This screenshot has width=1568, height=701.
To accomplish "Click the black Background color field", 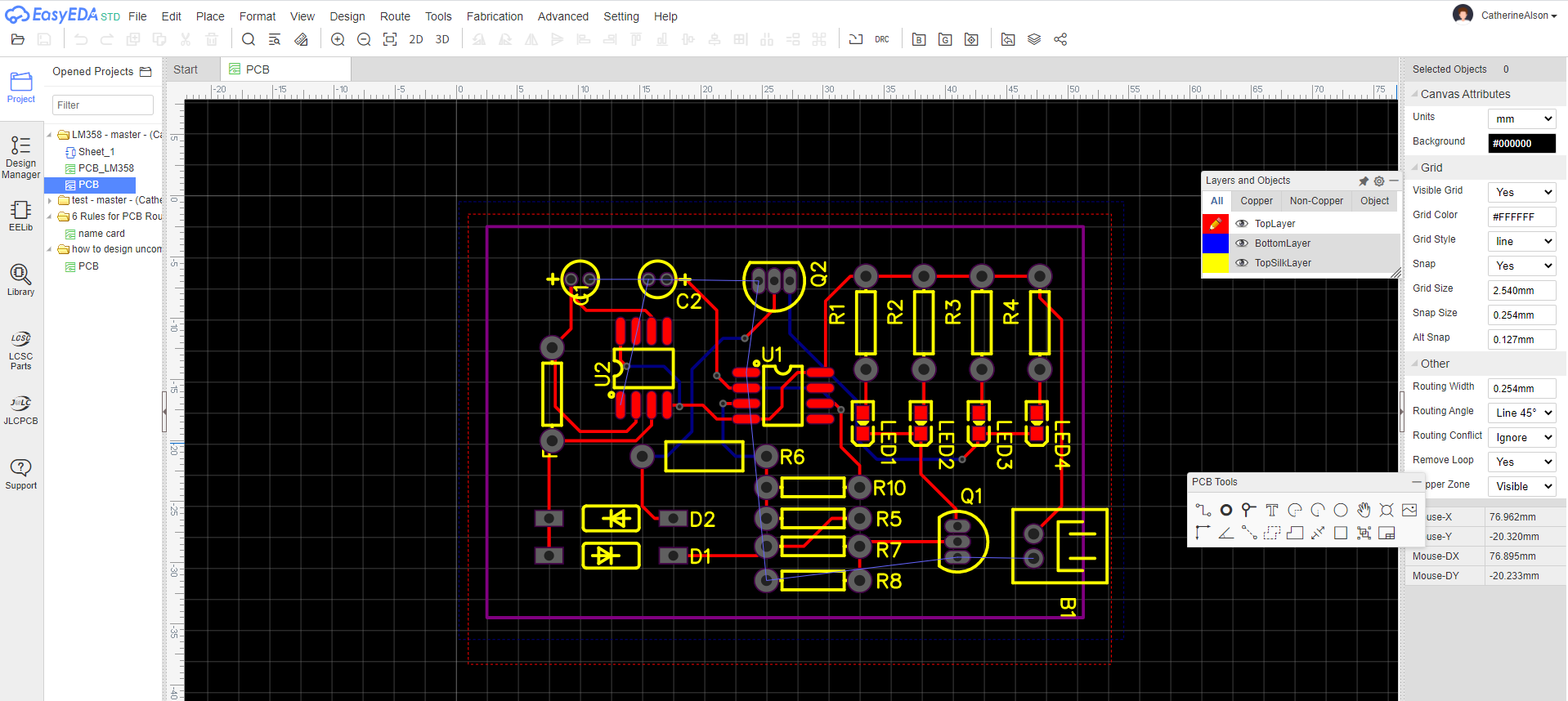I will [x=1521, y=144].
